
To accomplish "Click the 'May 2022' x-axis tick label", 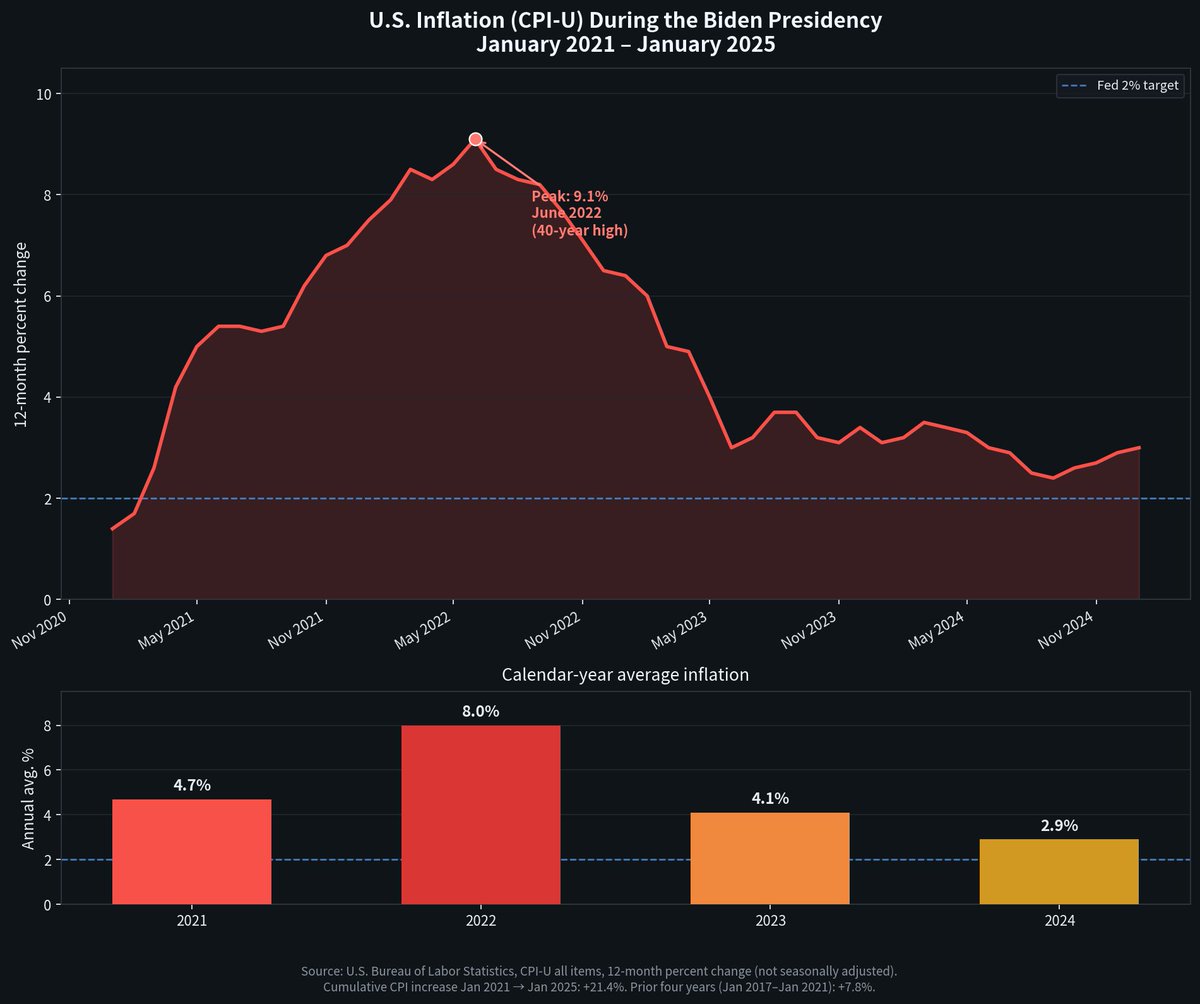I will tap(424, 628).
